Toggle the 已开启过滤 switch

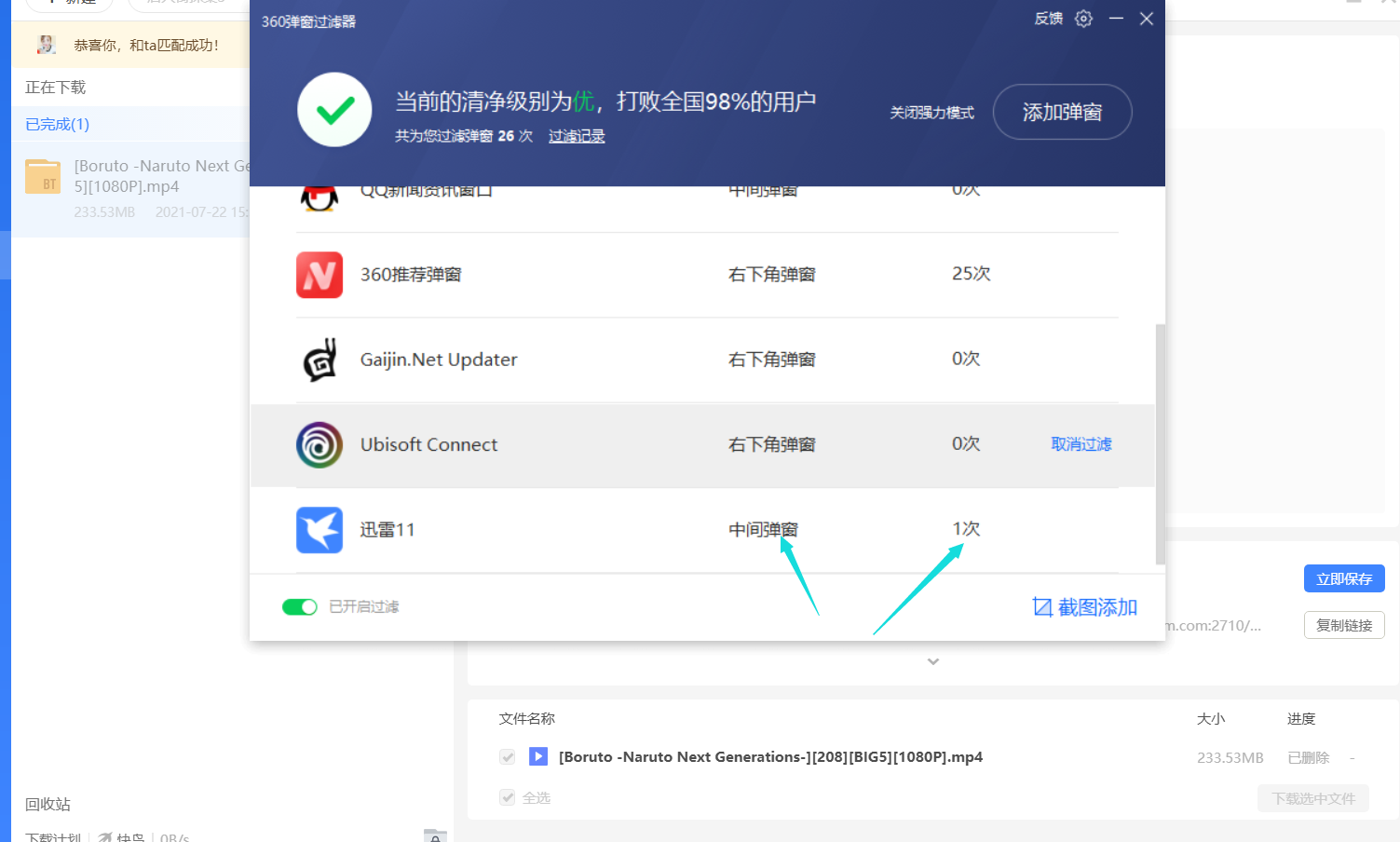coord(300,607)
